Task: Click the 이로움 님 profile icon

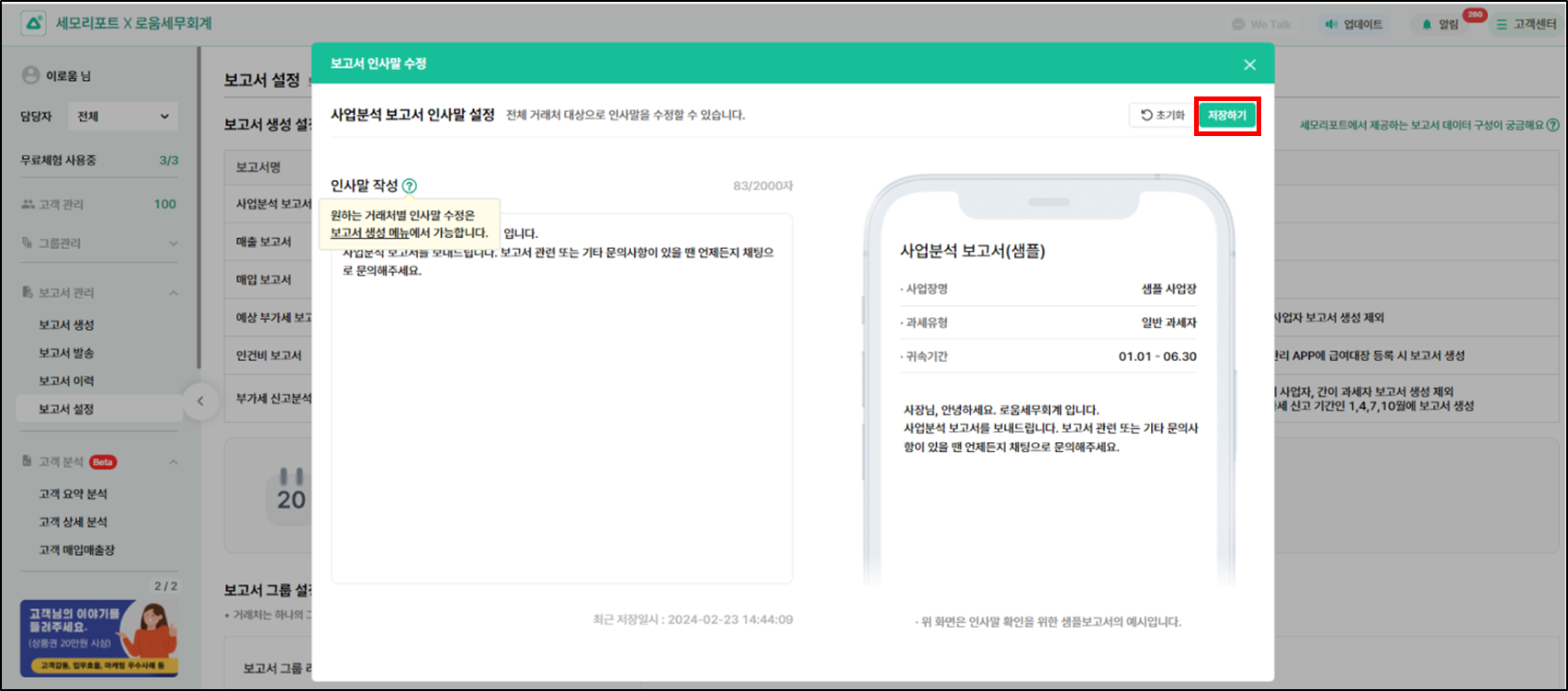Action: pos(30,75)
